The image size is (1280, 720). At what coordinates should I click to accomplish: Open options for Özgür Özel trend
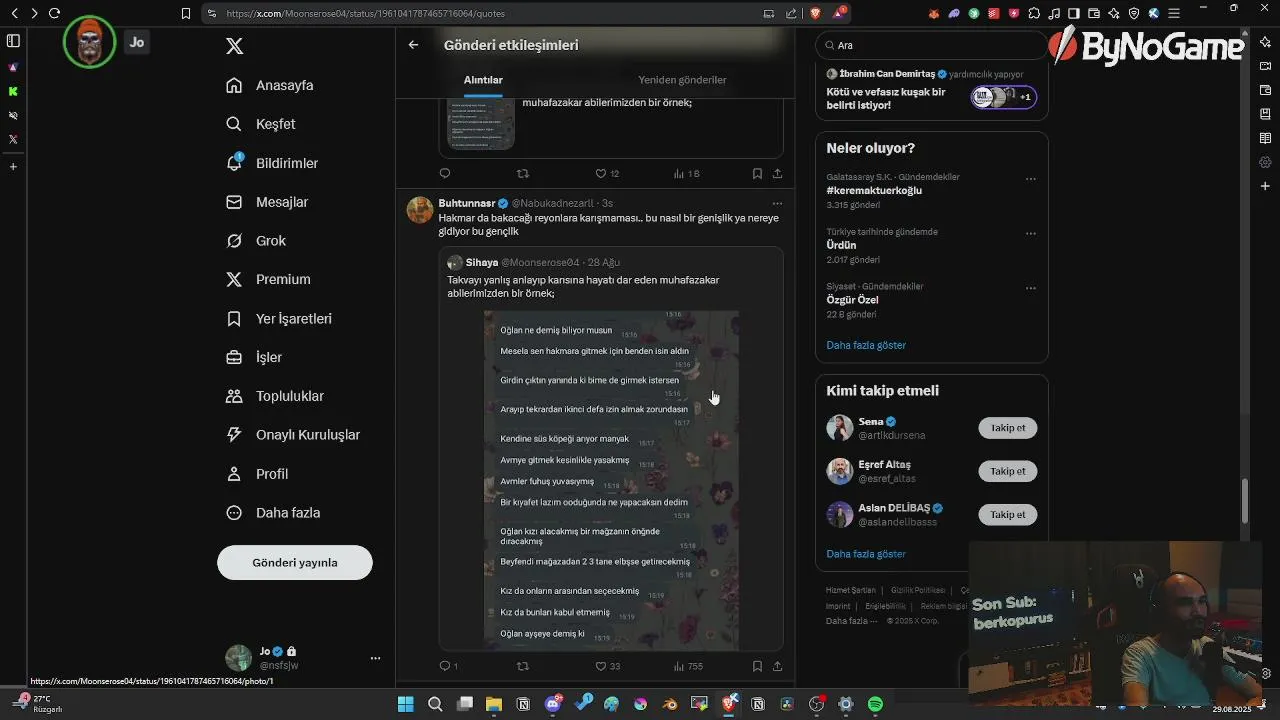click(x=1031, y=289)
